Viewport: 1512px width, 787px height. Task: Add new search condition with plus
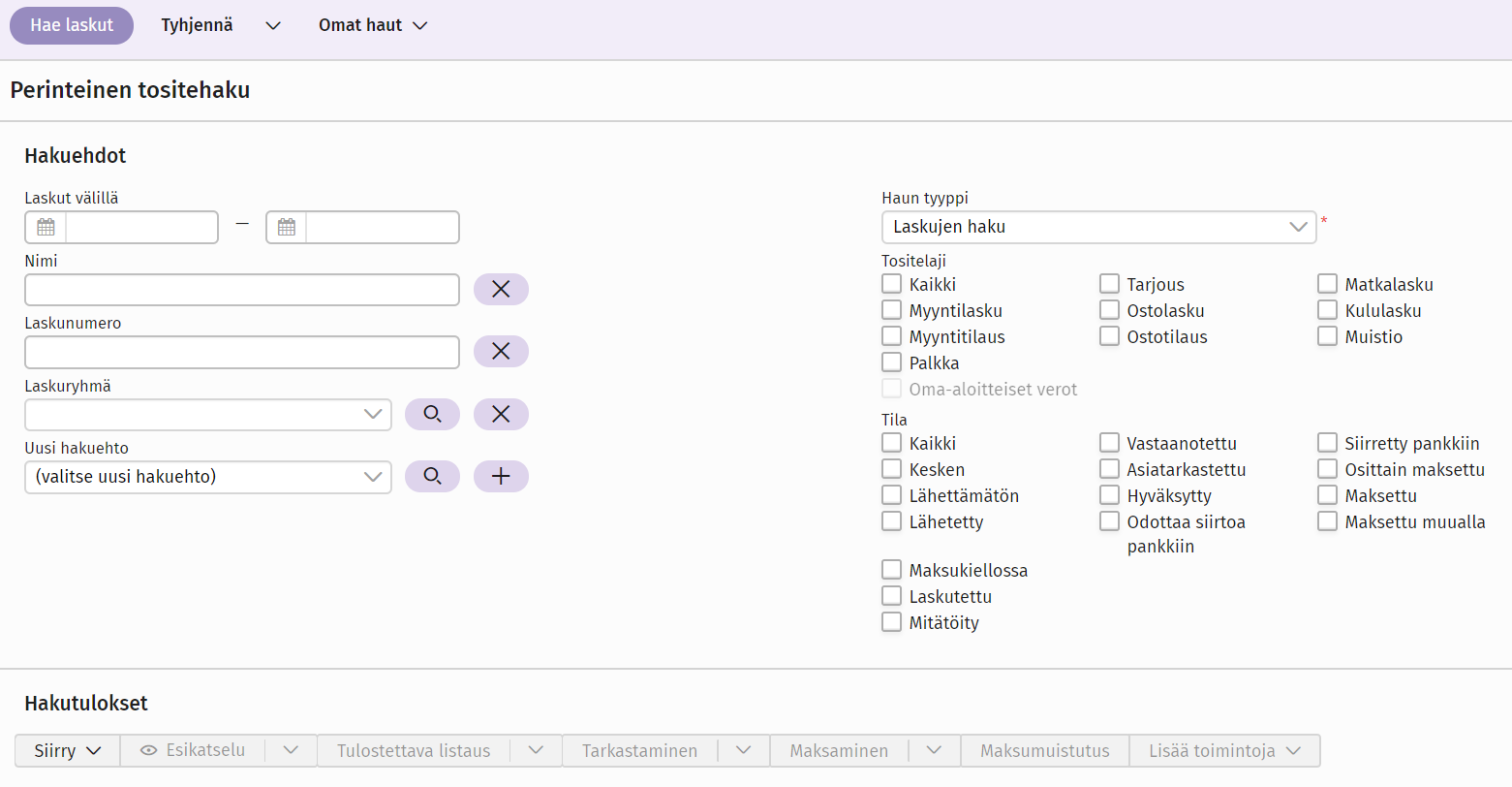pos(501,476)
